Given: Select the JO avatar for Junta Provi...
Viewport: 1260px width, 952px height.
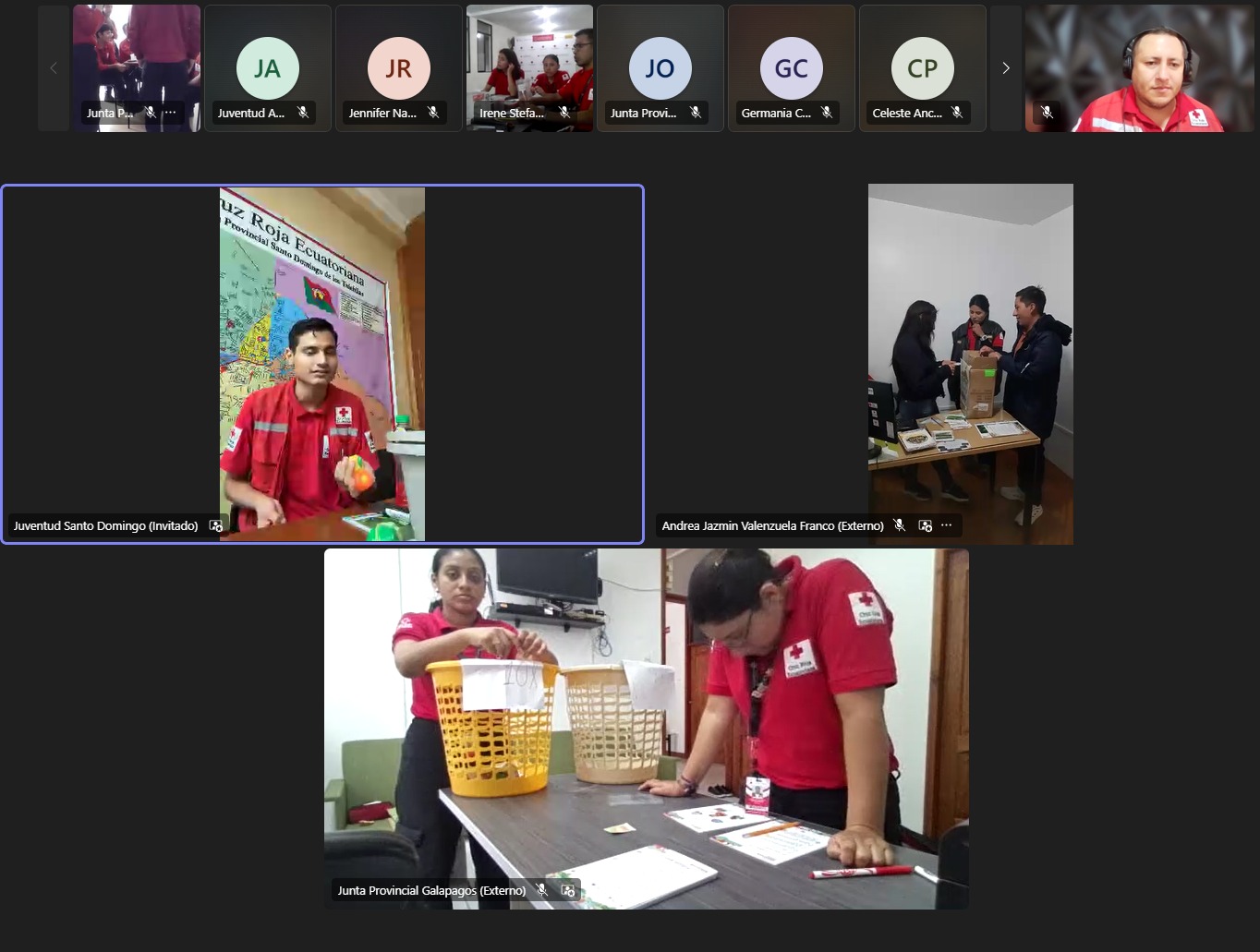Looking at the screenshot, I should 660,68.
